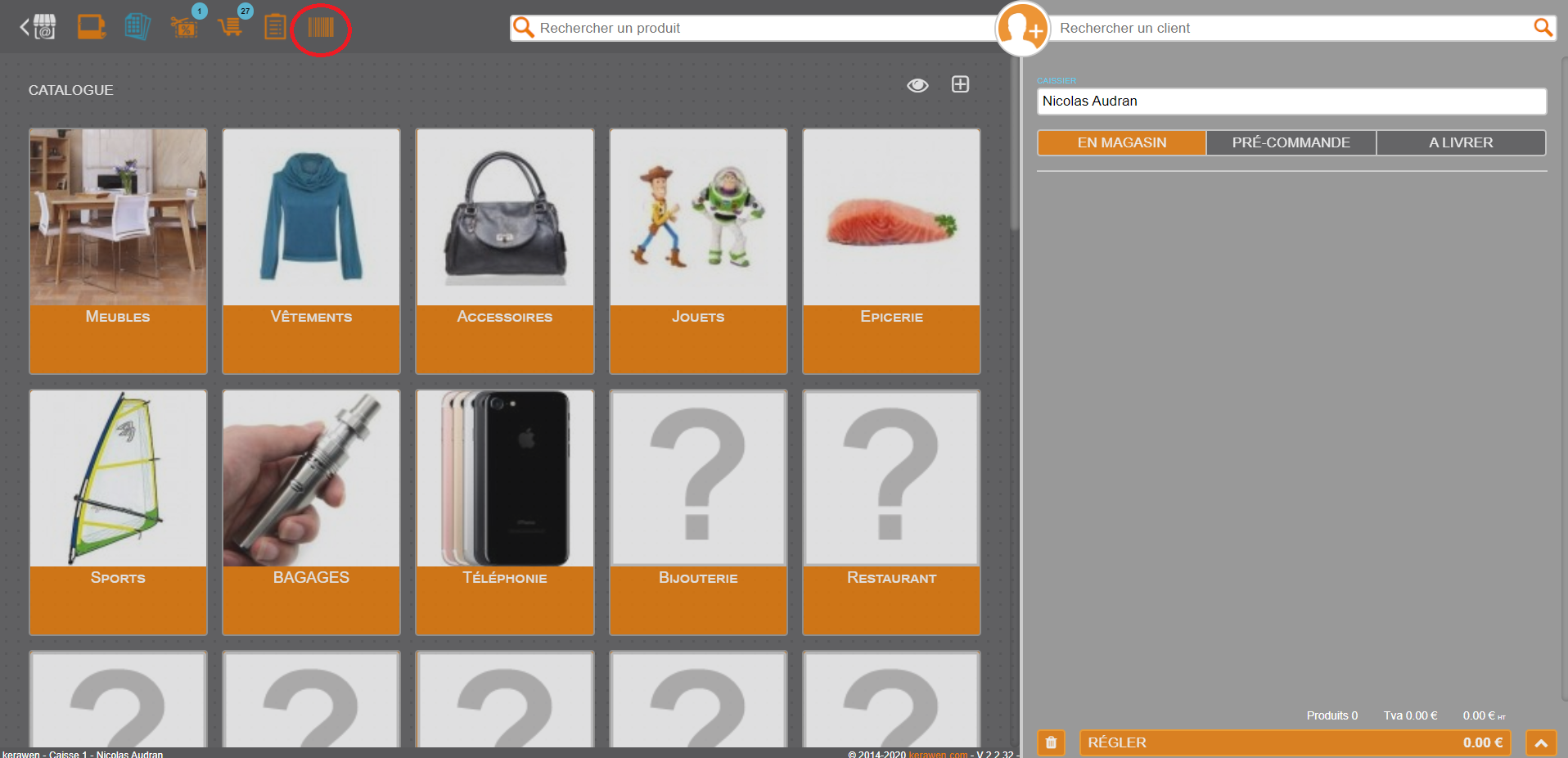Open the Téléphonie category
Image resolution: width=1568 pixels, height=758 pixels.
click(x=505, y=512)
